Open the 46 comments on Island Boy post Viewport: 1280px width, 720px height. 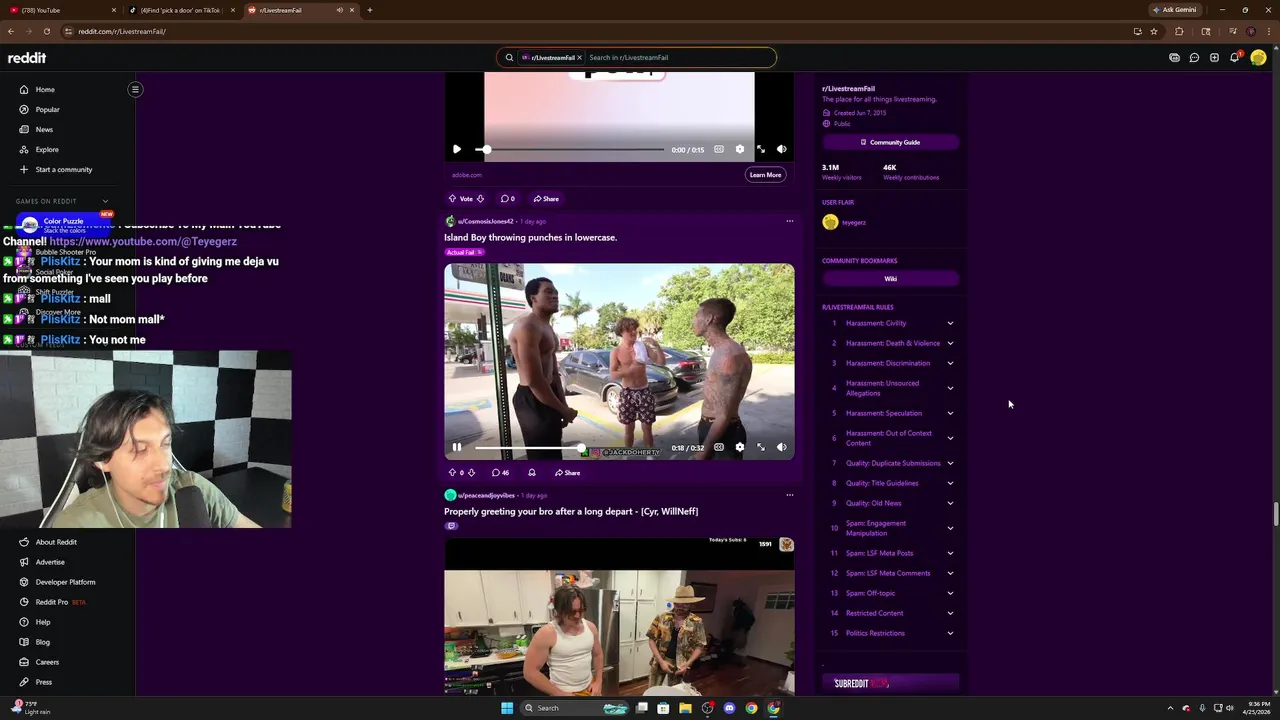tap(500, 473)
